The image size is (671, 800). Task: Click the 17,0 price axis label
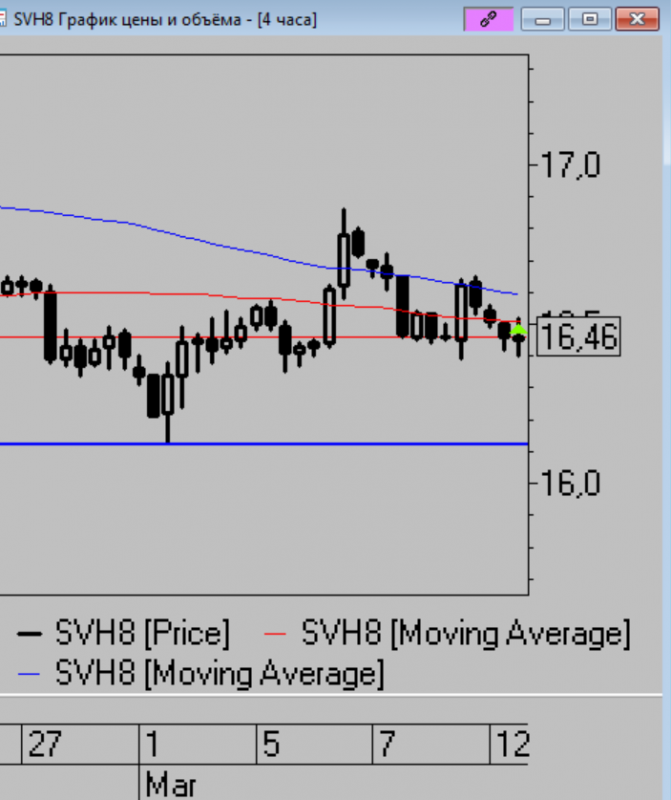coord(571,163)
